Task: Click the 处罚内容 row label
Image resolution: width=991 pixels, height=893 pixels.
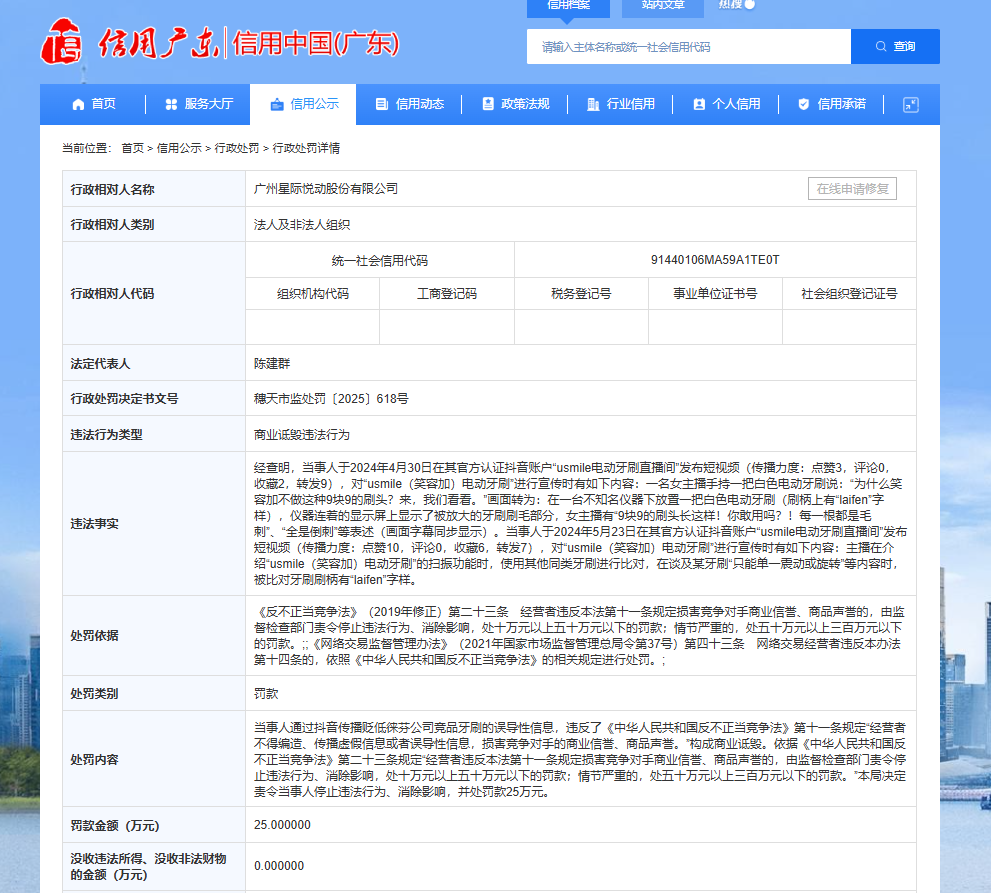Action: click(x=94, y=760)
